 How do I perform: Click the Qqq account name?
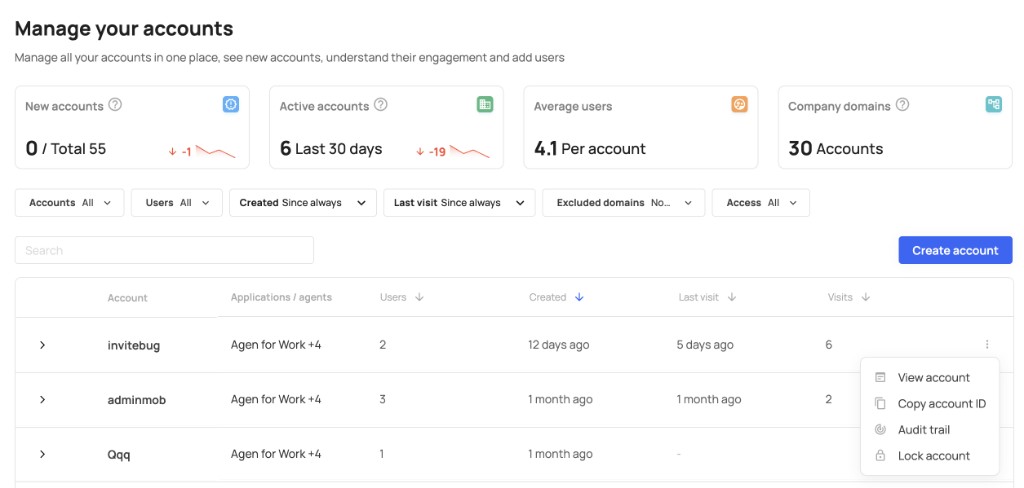pyautogui.click(x=119, y=455)
